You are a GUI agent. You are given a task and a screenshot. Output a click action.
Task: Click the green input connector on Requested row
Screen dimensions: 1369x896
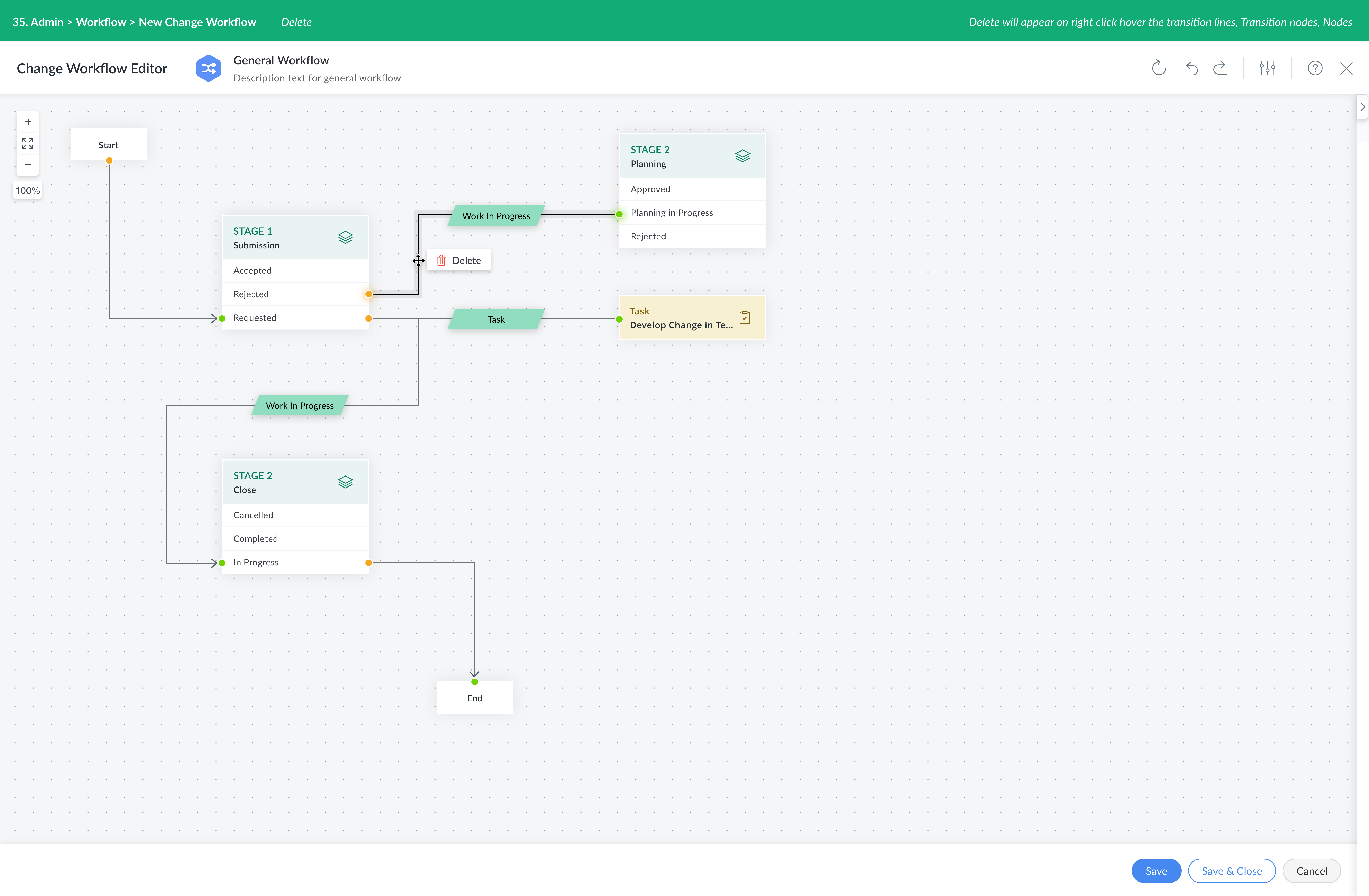(x=222, y=319)
